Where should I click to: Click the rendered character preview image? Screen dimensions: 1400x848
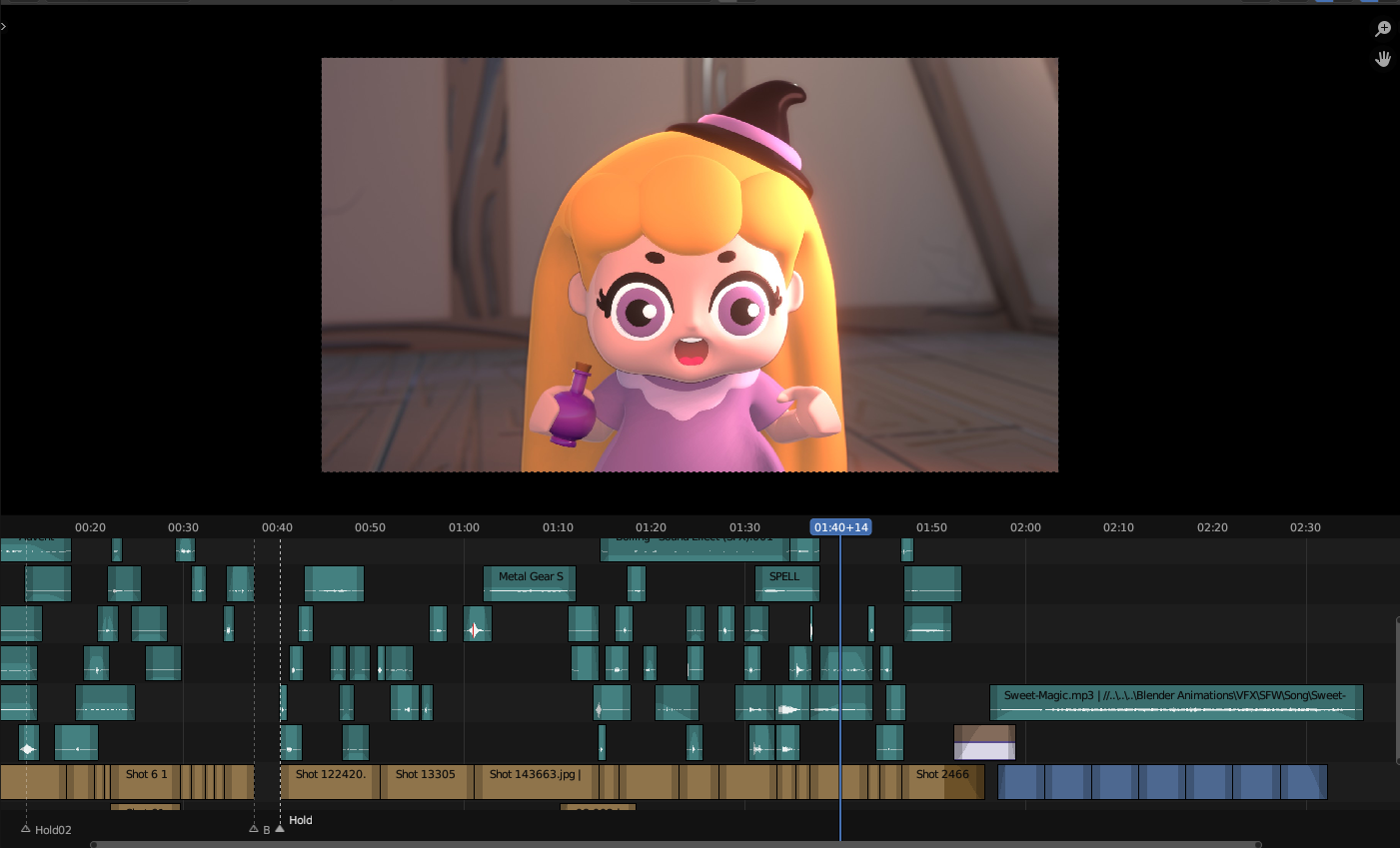coord(690,265)
